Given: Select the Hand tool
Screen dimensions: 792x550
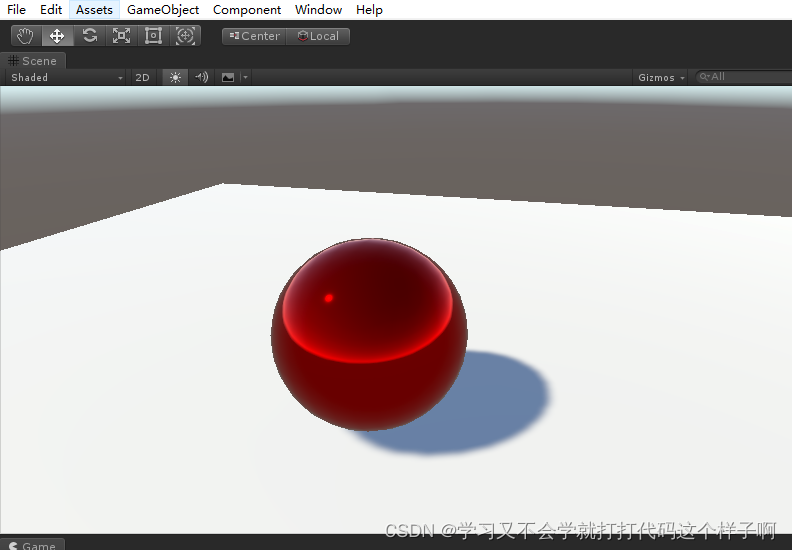Looking at the screenshot, I should tap(25, 36).
